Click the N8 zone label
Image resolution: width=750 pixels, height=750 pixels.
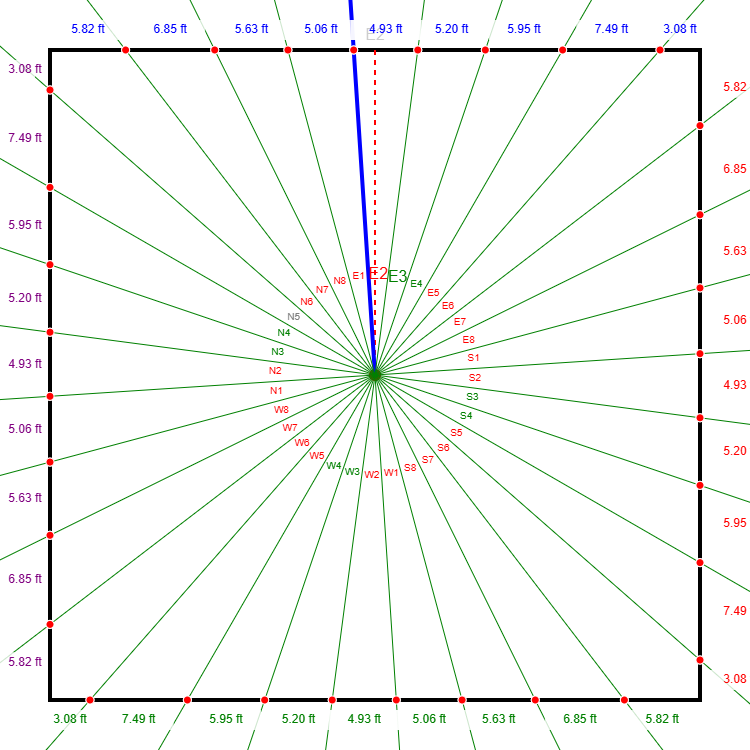(340, 281)
